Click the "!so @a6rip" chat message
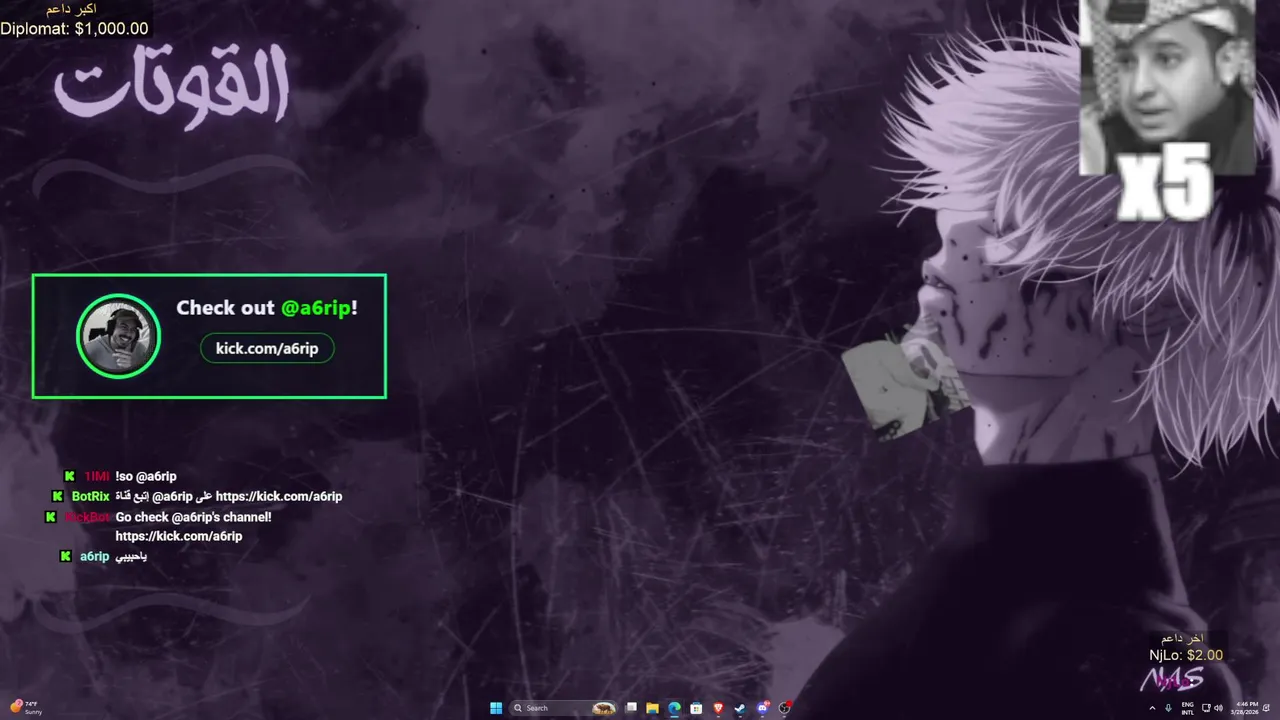 point(146,477)
